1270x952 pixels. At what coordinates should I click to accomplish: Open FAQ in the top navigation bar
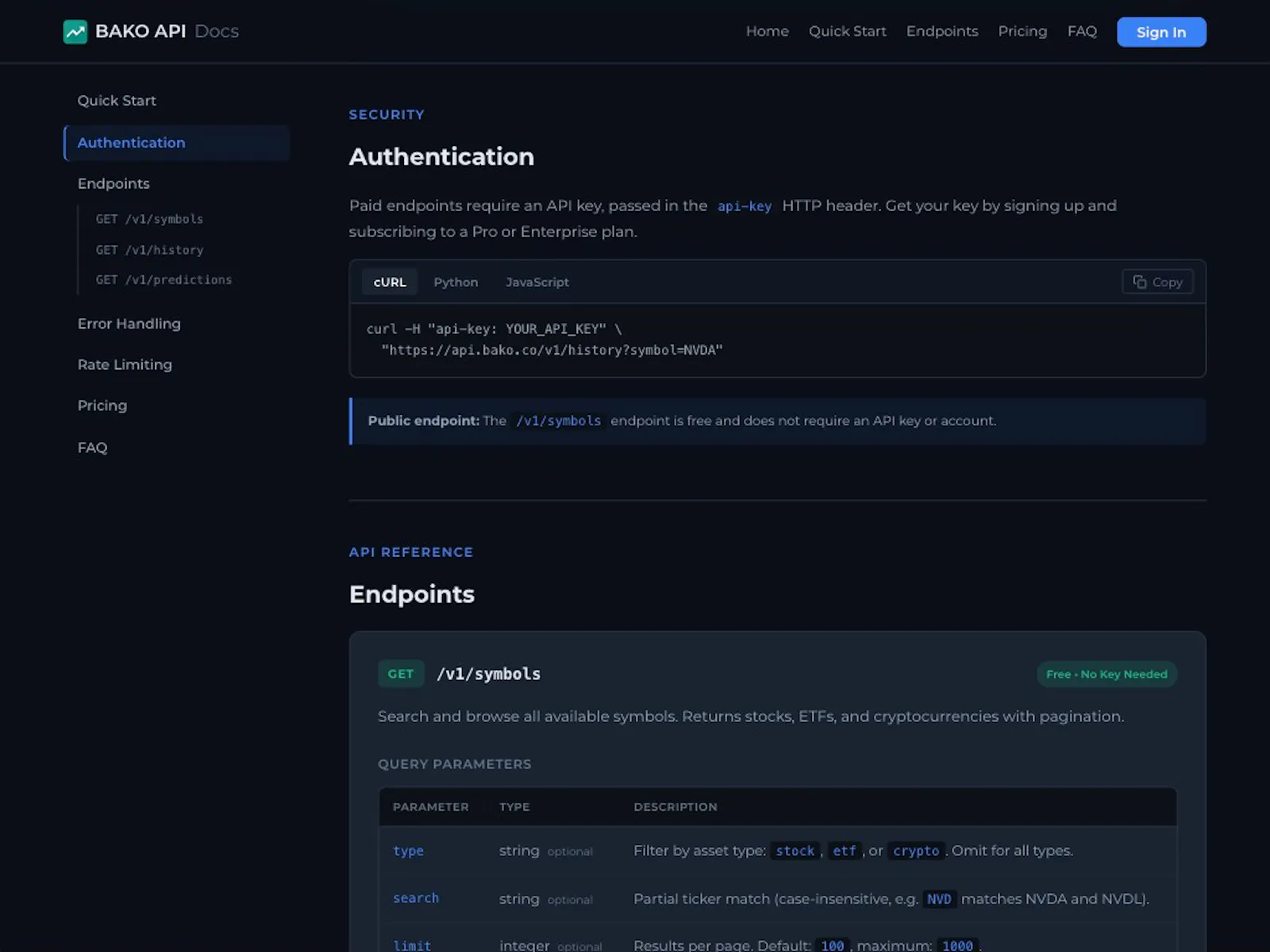[x=1082, y=32]
